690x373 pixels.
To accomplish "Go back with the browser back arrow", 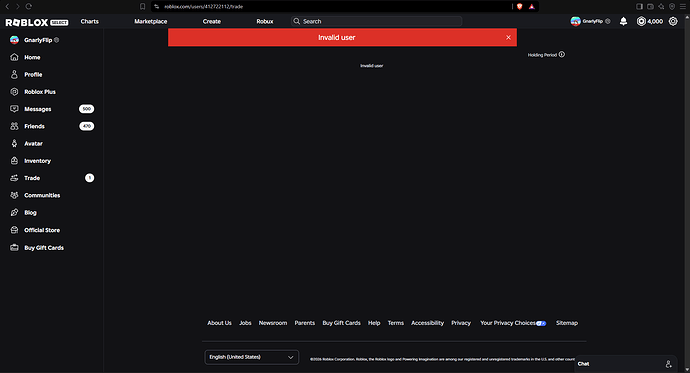I will 7,7.
